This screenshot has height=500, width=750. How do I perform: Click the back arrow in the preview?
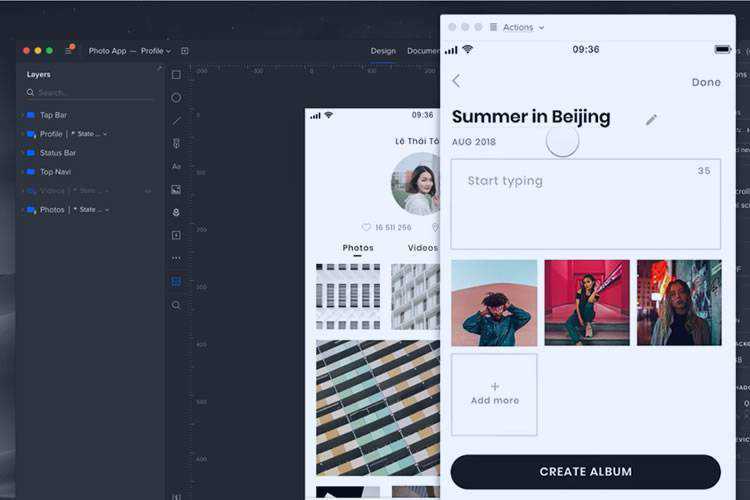click(457, 81)
